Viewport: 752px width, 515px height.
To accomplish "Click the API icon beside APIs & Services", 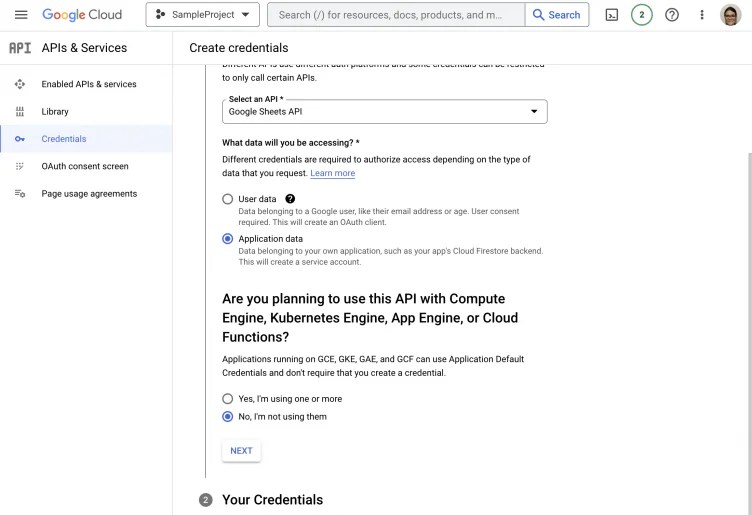I will click(x=20, y=48).
